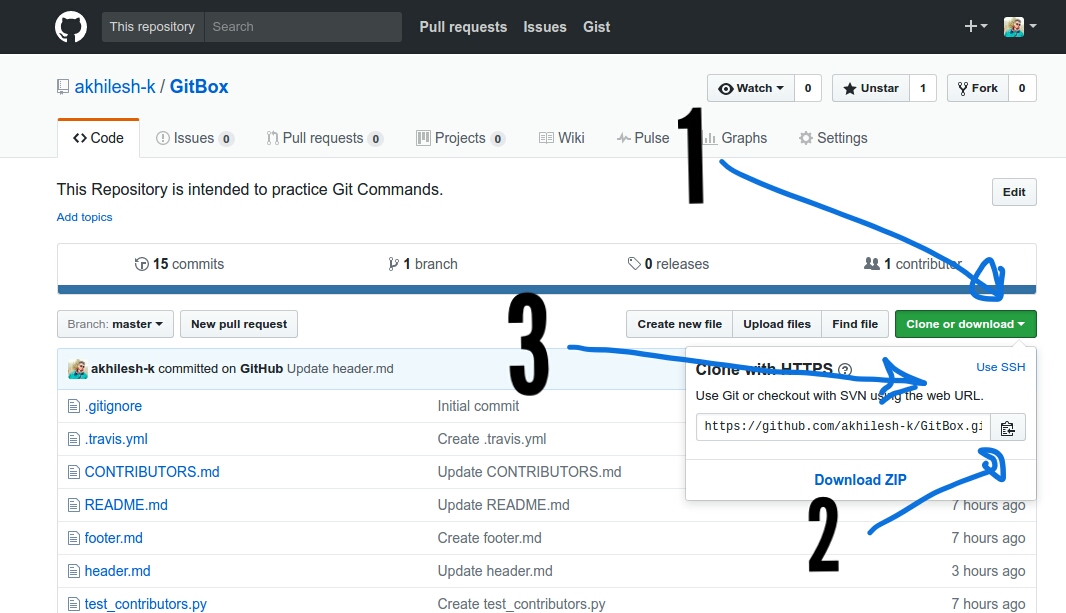
Task: Focus the Search input field
Action: click(303, 27)
